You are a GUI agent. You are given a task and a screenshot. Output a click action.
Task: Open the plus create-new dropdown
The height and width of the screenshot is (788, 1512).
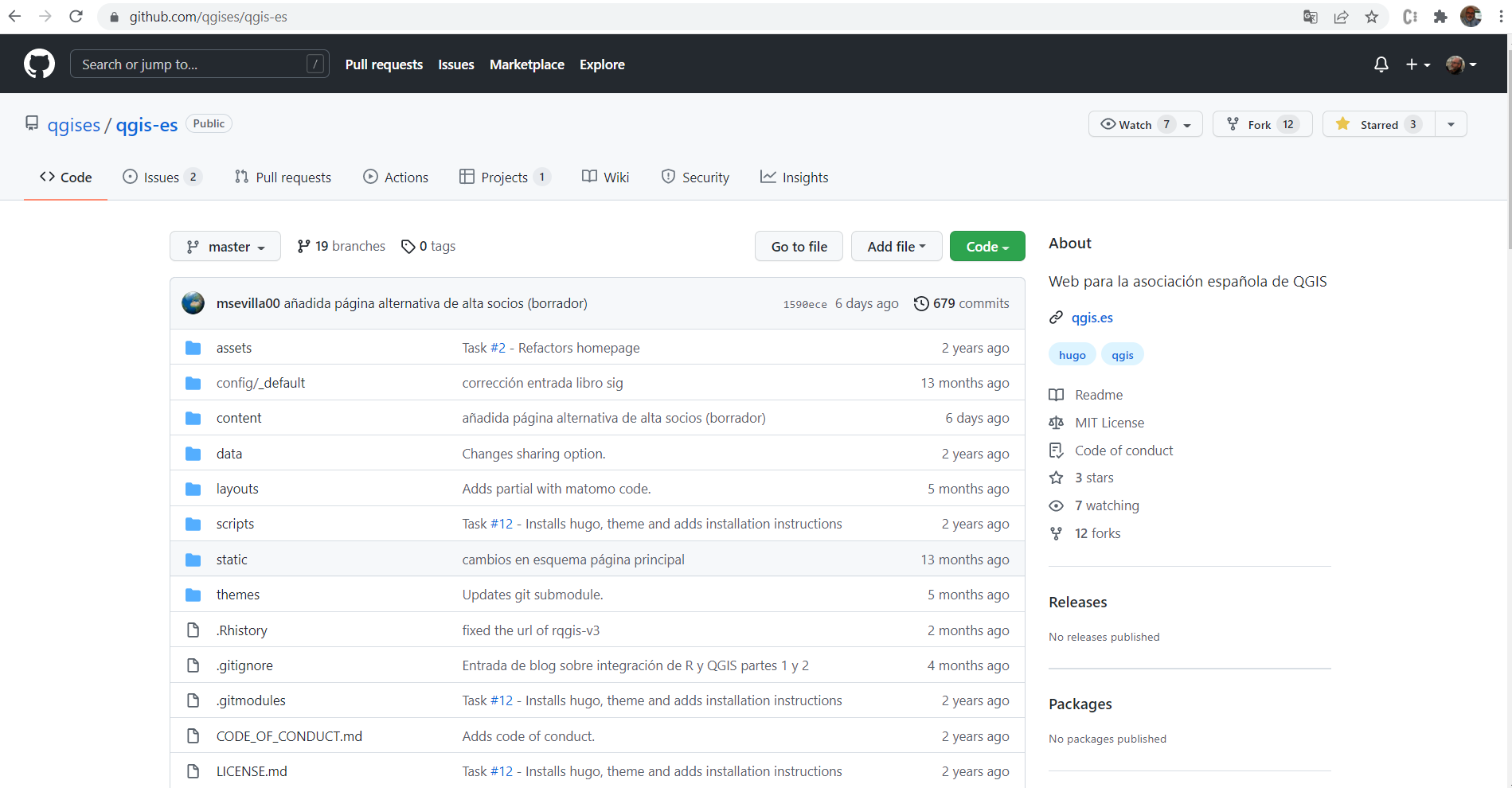point(1418,64)
